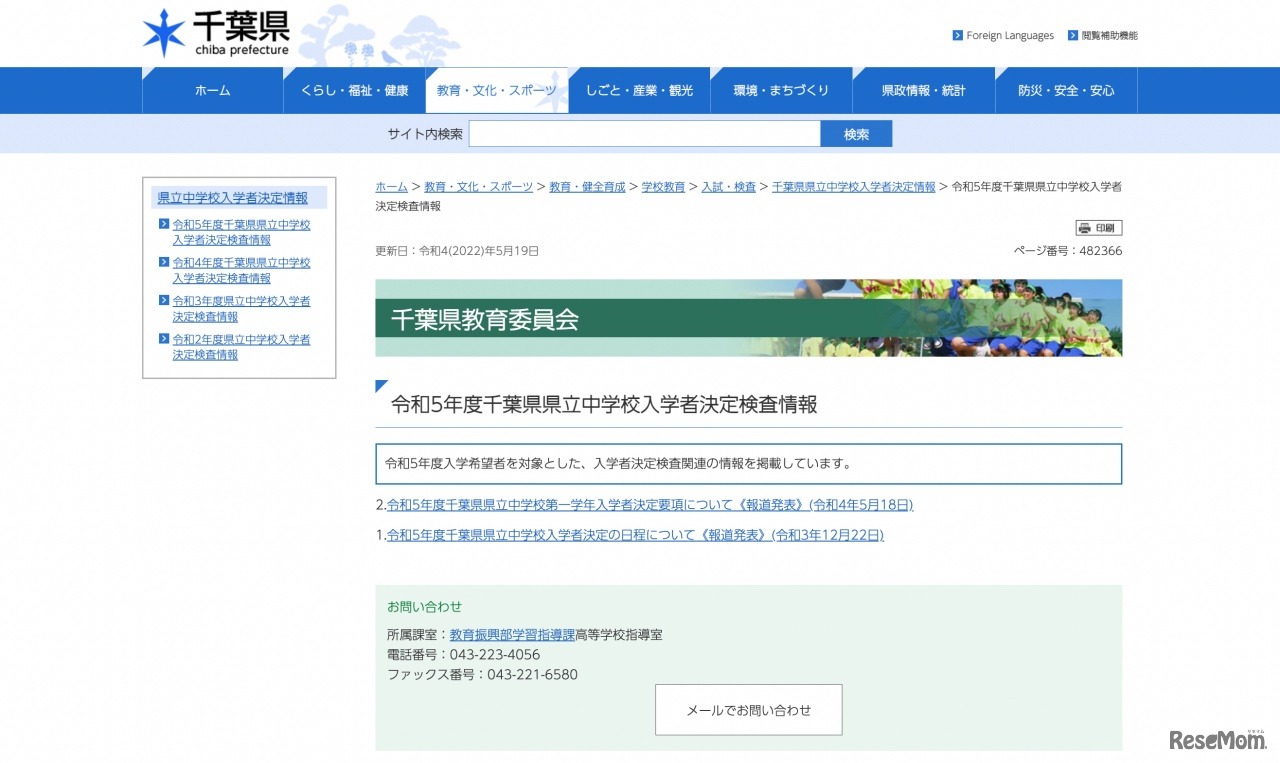This screenshot has height=763, width=1280.
Task: Click the 入試・検査 breadcrumb link
Action: pyautogui.click(x=729, y=186)
